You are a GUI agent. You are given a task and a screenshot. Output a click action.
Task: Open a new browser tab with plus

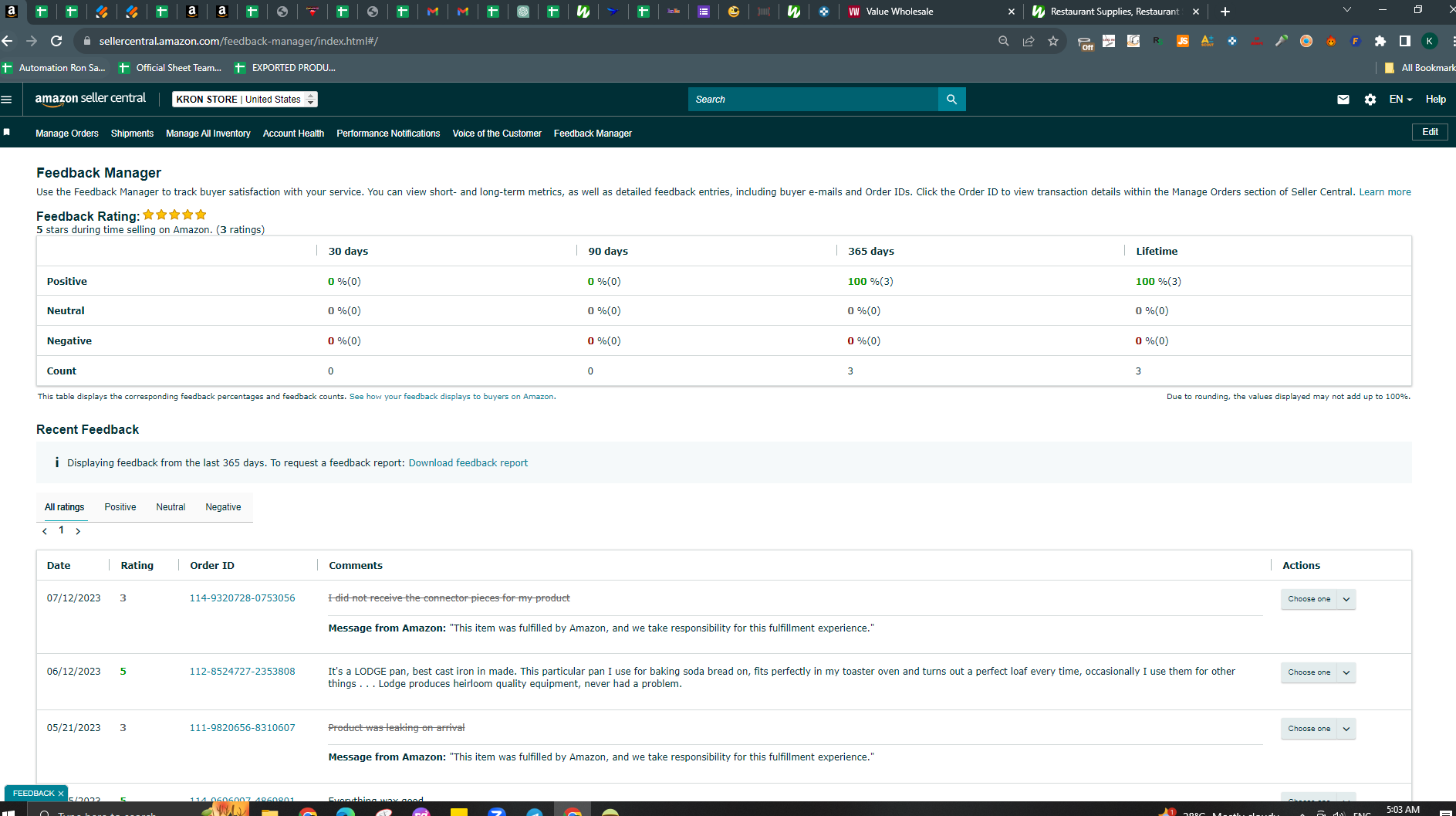(1225, 12)
